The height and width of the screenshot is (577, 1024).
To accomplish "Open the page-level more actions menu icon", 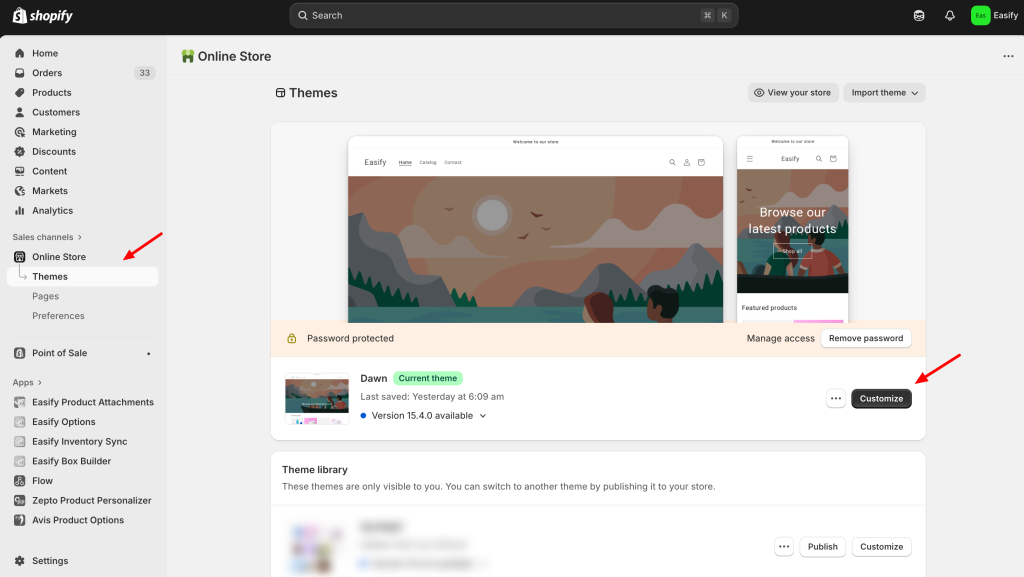I will (1008, 56).
